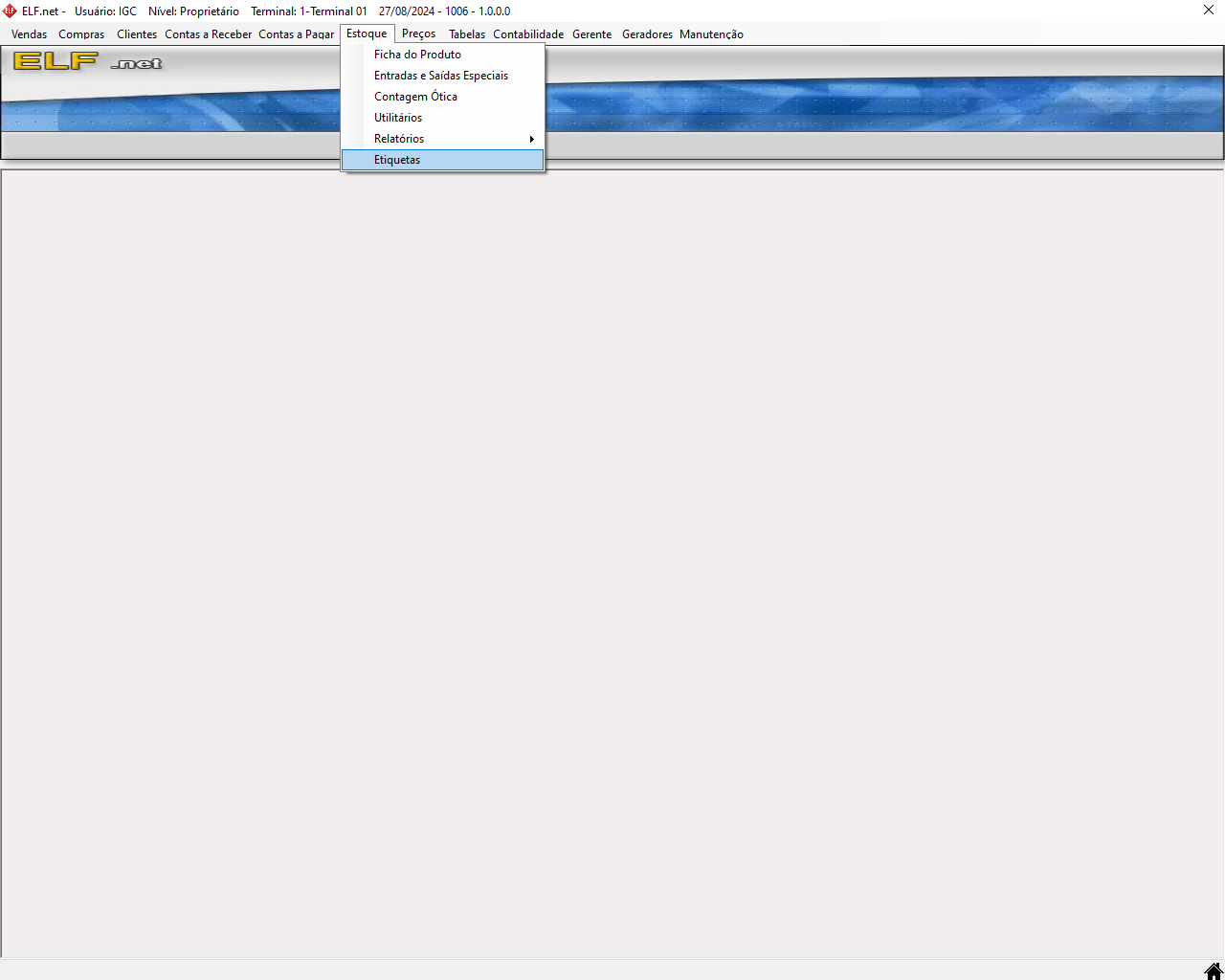Open the Compras menu
Screen dimensions: 1225x980
81,34
